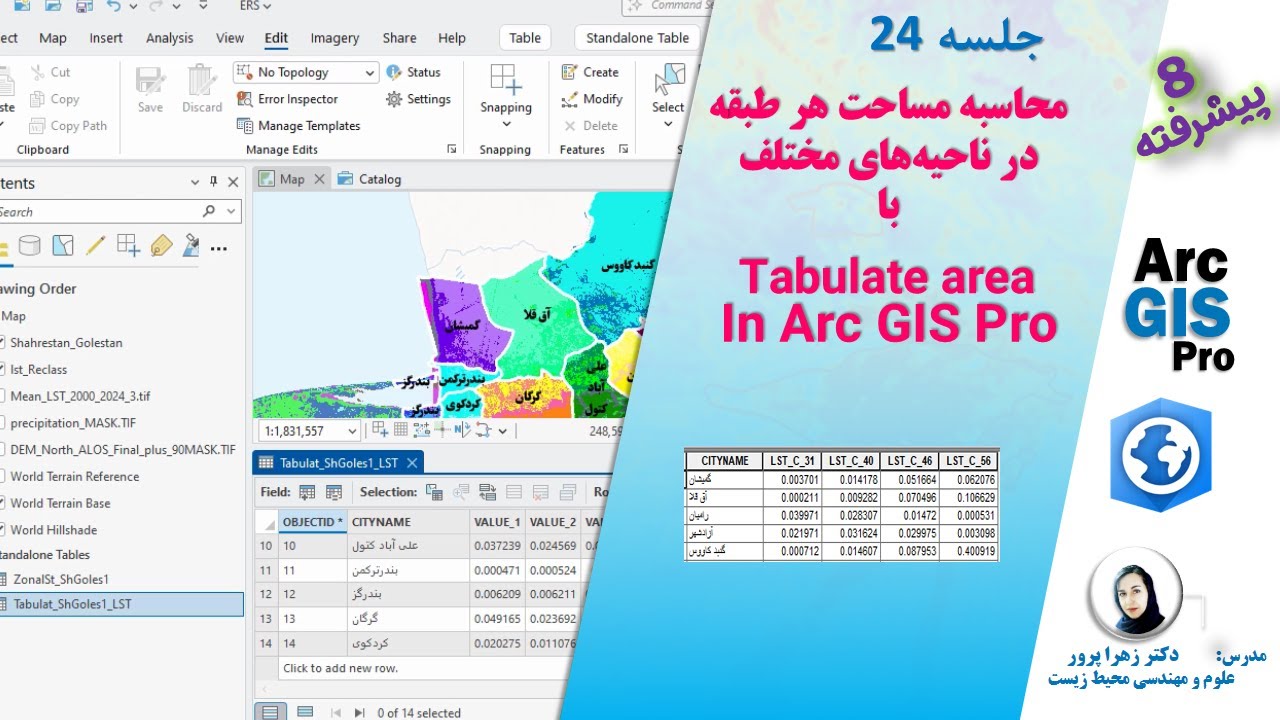Screen dimensions: 1280x720
Task: Open the Analysis ribbon tab
Action: (x=169, y=38)
